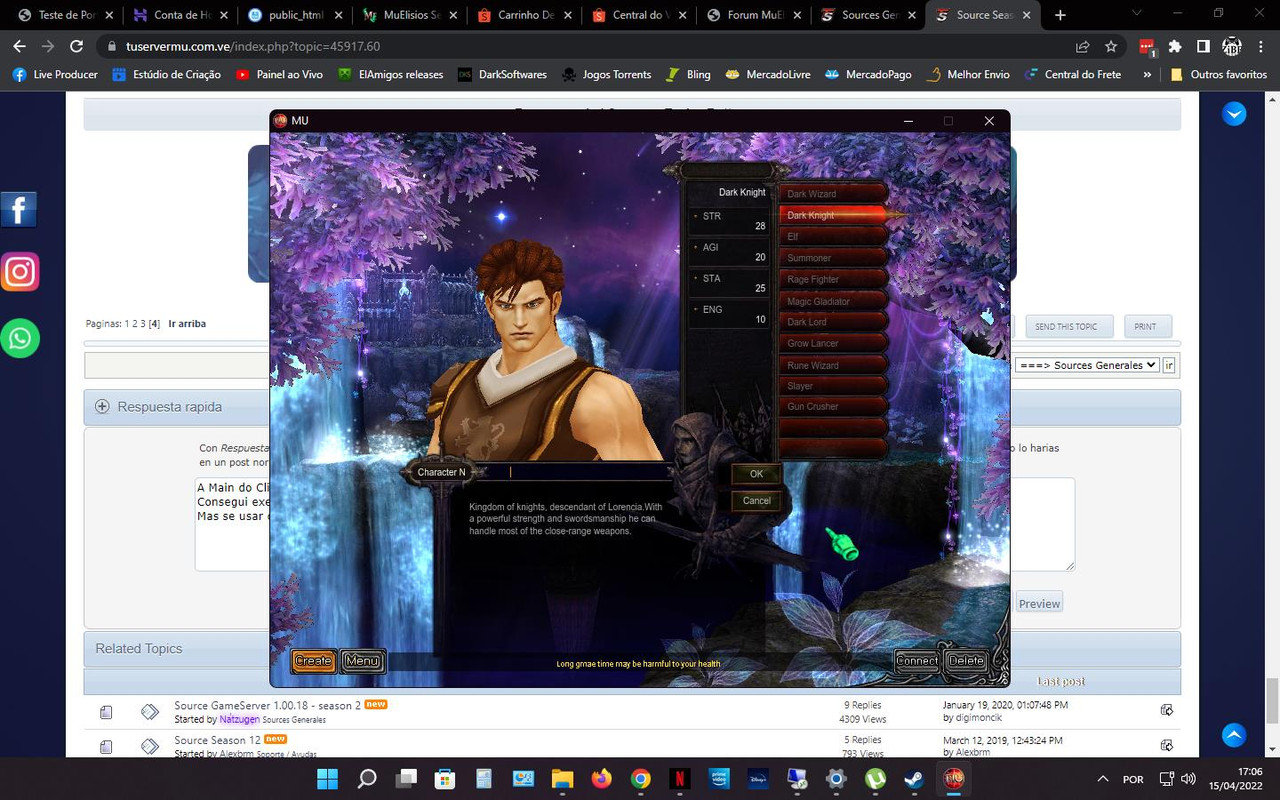Viewport: 1280px width, 800px height.
Task: Choose the Slayer class
Action: [x=833, y=386]
